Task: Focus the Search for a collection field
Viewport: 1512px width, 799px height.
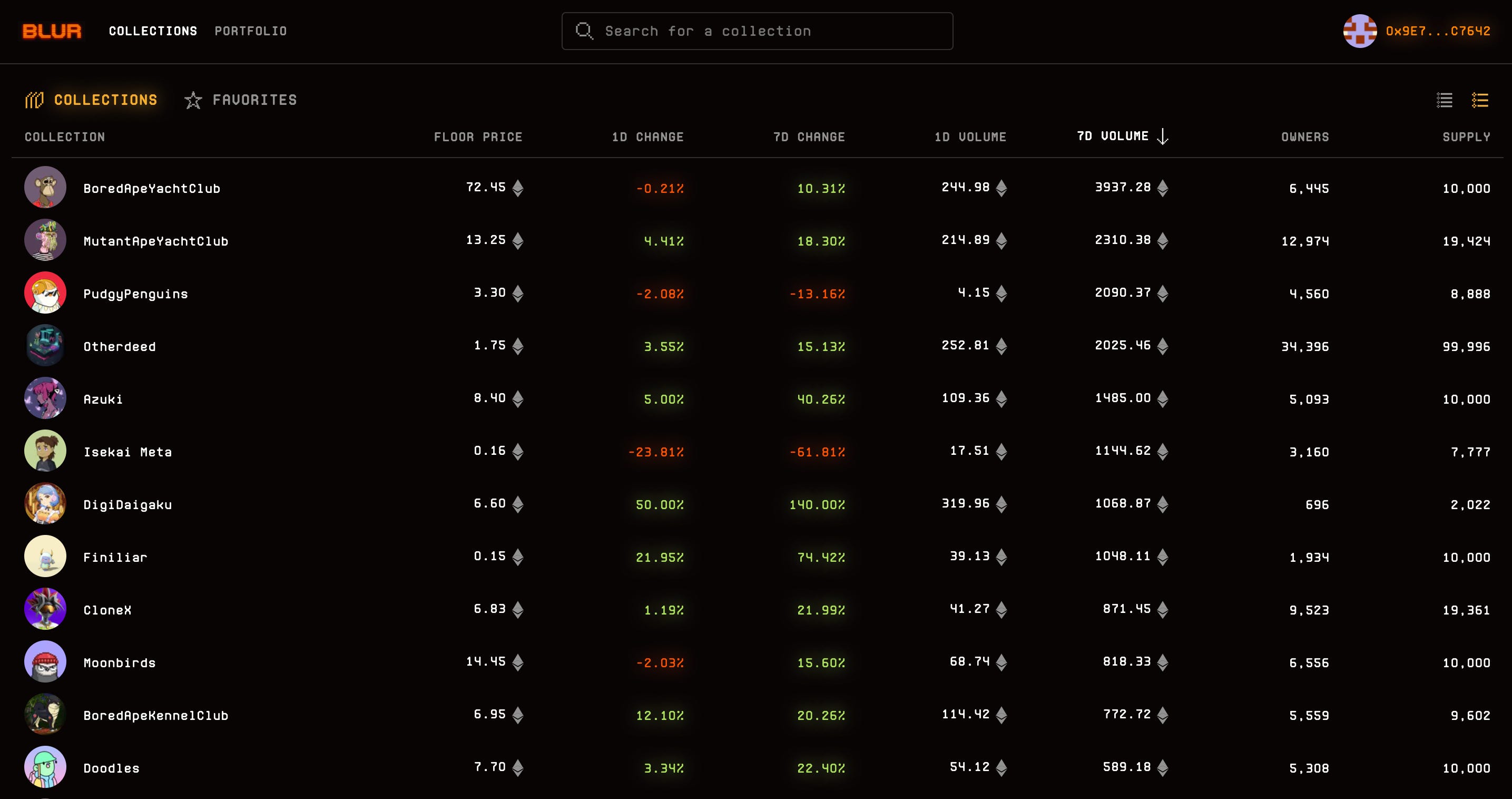Action: click(757, 31)
